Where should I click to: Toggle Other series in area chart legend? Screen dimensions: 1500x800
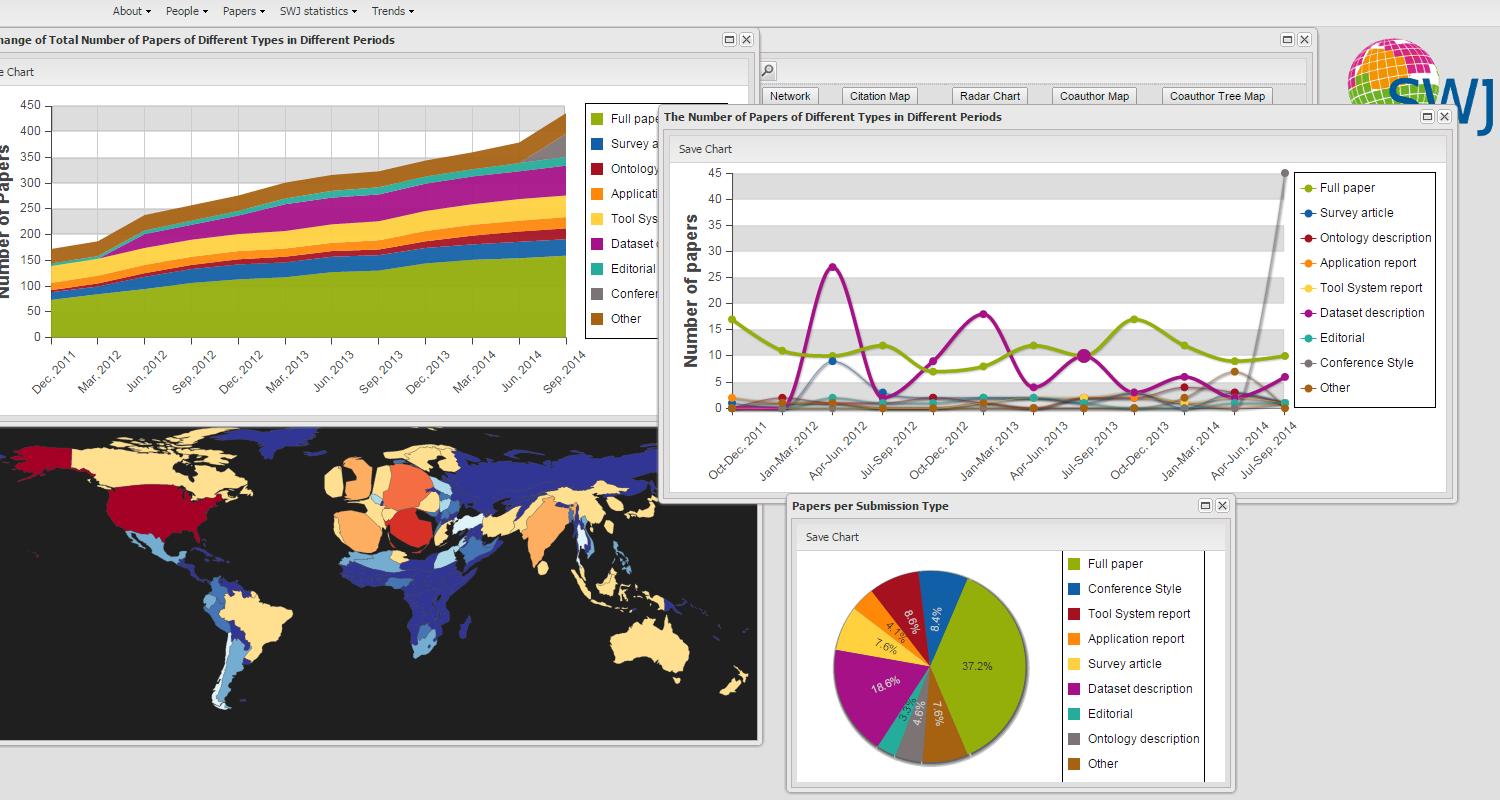(x=625, y=319)
